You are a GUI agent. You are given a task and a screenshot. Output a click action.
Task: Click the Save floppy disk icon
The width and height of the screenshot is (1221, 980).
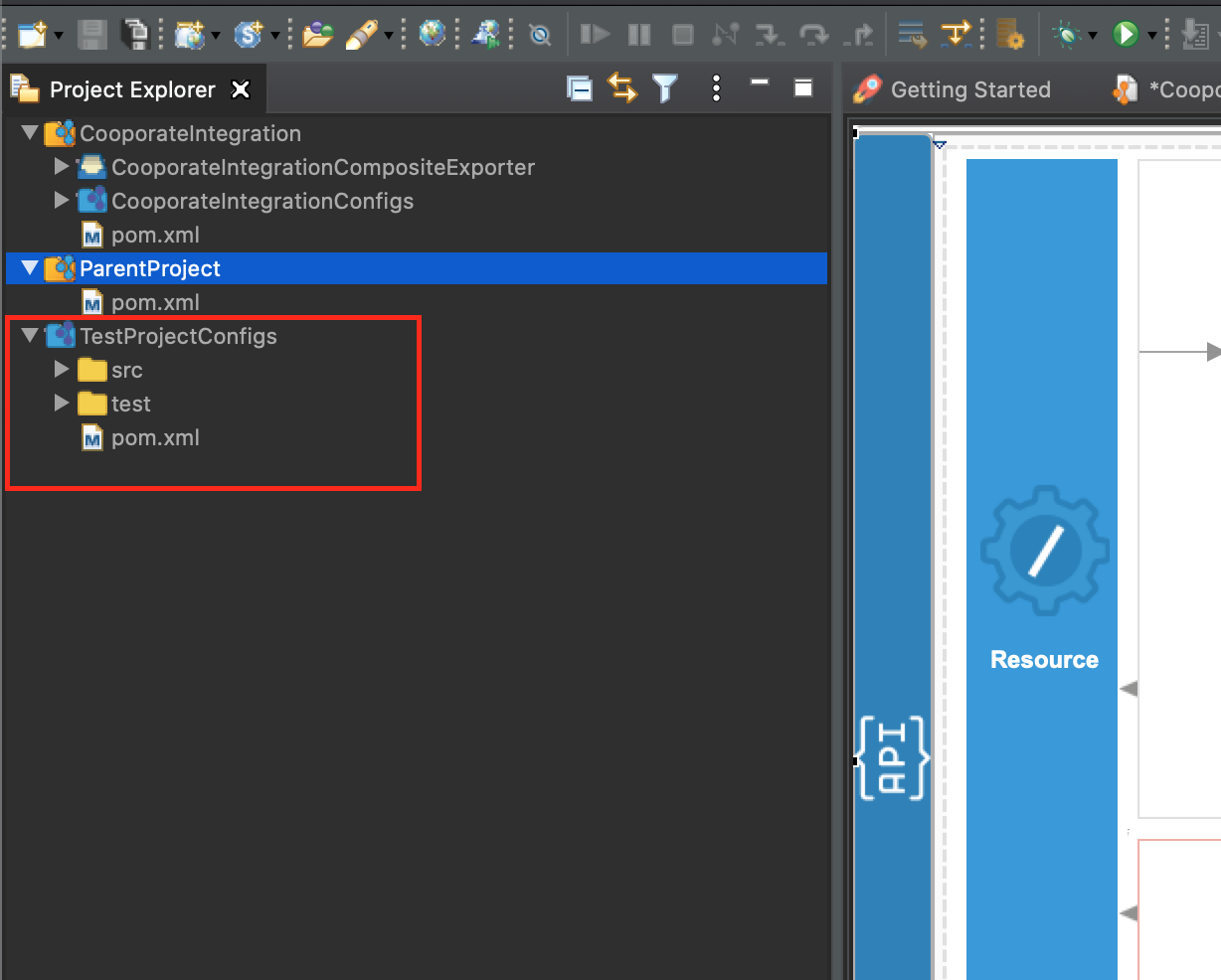tap(92, 35)
